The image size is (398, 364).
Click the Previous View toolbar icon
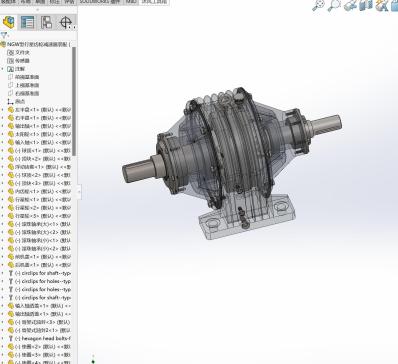tap(350, 5)
